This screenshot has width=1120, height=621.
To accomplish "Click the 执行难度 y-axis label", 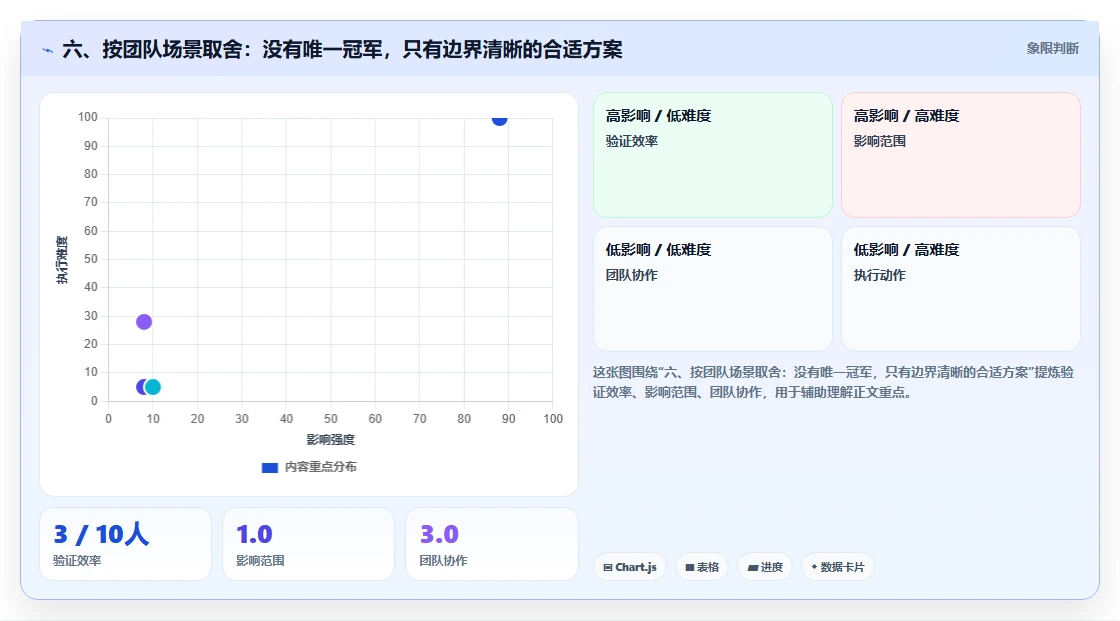I will [x=62, y=259].
